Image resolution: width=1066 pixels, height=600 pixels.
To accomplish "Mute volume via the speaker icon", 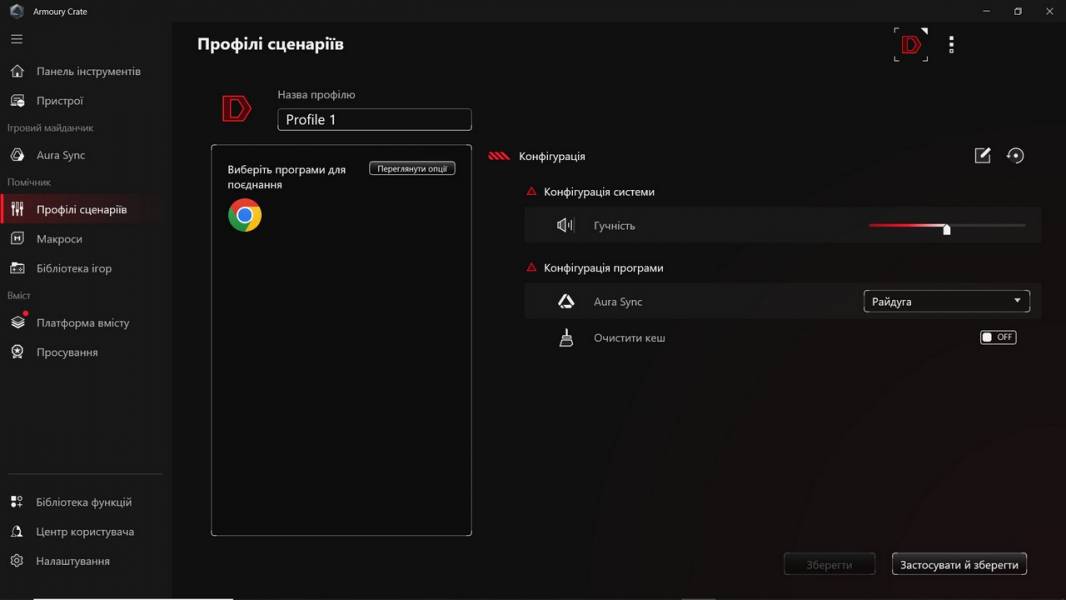I will point(565,226).
